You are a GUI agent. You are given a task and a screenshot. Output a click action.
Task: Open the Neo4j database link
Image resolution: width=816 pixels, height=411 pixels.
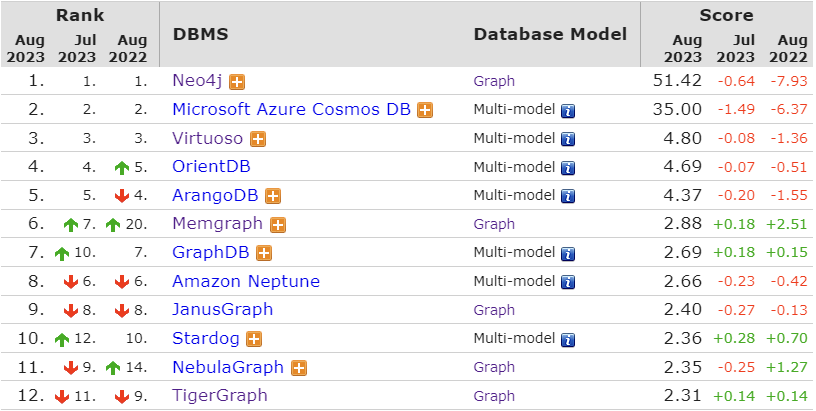[197, 81]
